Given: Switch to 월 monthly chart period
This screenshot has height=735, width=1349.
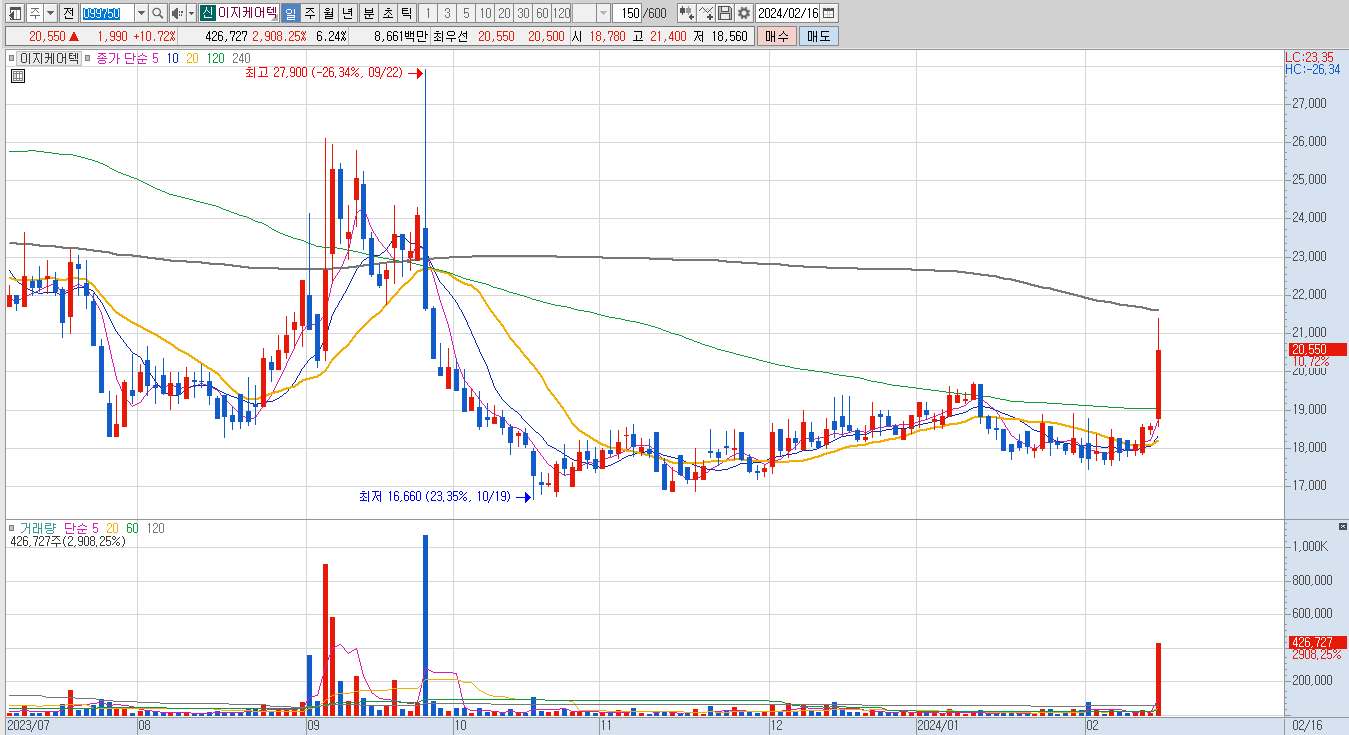Looking at the screenshot, I should (328, 13).
